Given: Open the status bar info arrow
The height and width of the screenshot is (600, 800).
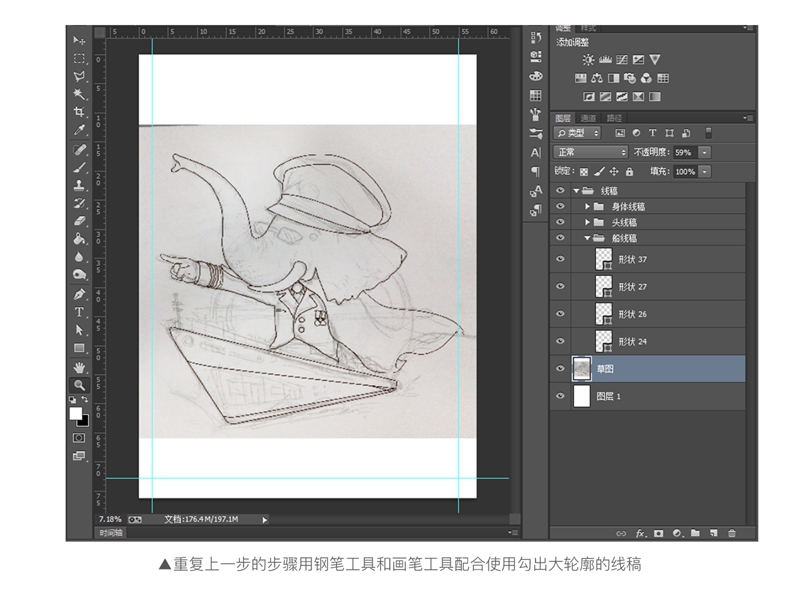Looking at the screenshot, I should tap(264, 520).
